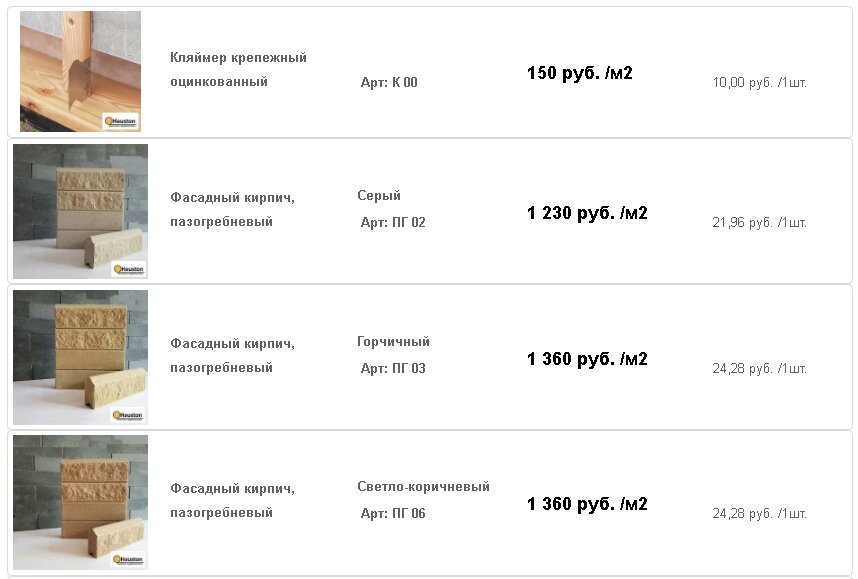This screenshot has width=858, height=579.
Task: Open the Кляймер крепежный оцинкованный title
Action: (x=238, y=70)
